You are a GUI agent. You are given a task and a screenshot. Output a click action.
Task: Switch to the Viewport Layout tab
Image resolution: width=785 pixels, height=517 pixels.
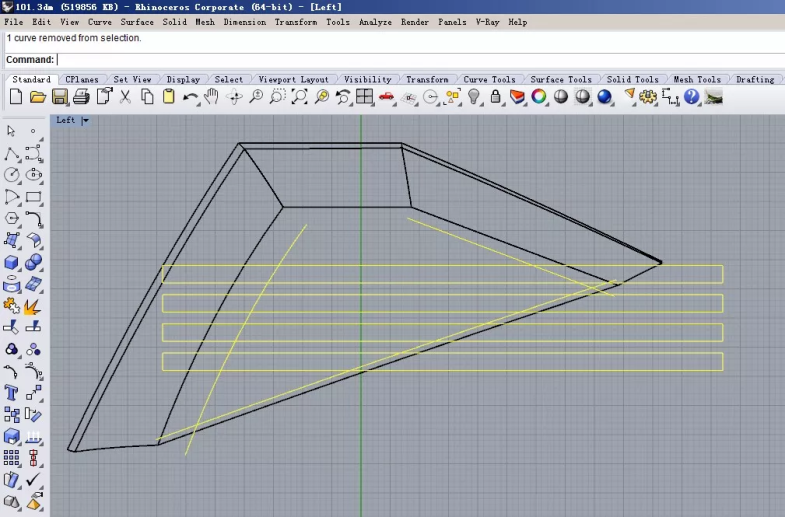coord(293,80)
